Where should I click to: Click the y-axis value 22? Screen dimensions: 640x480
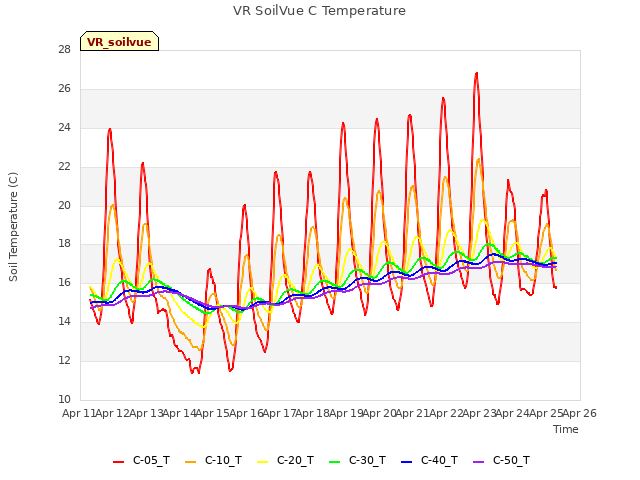pyautogui.click(x=64, y=167)
